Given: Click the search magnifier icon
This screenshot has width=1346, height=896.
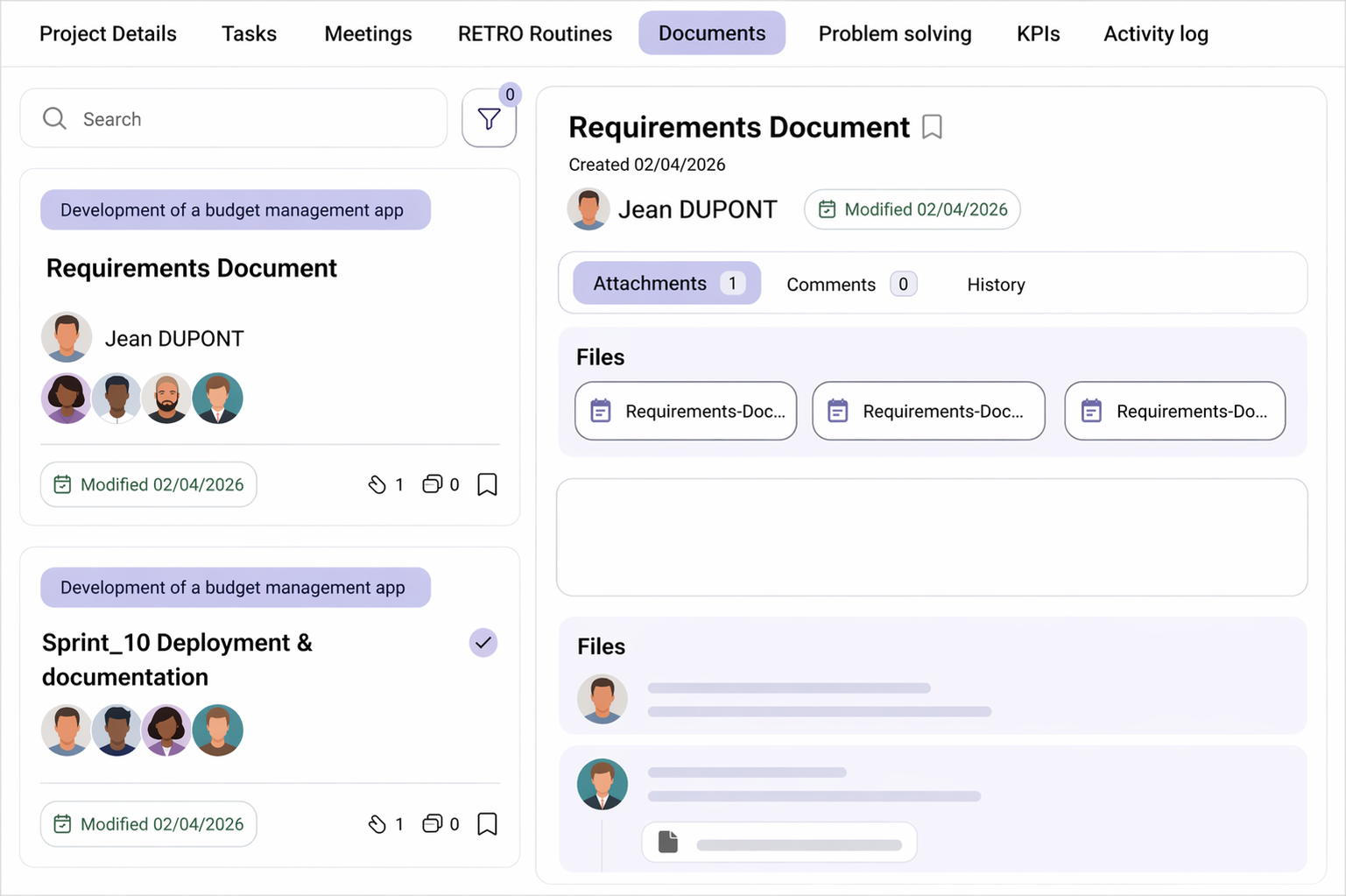Looking at the screenshot, I should pyautogui.click(x=54, y=119).
